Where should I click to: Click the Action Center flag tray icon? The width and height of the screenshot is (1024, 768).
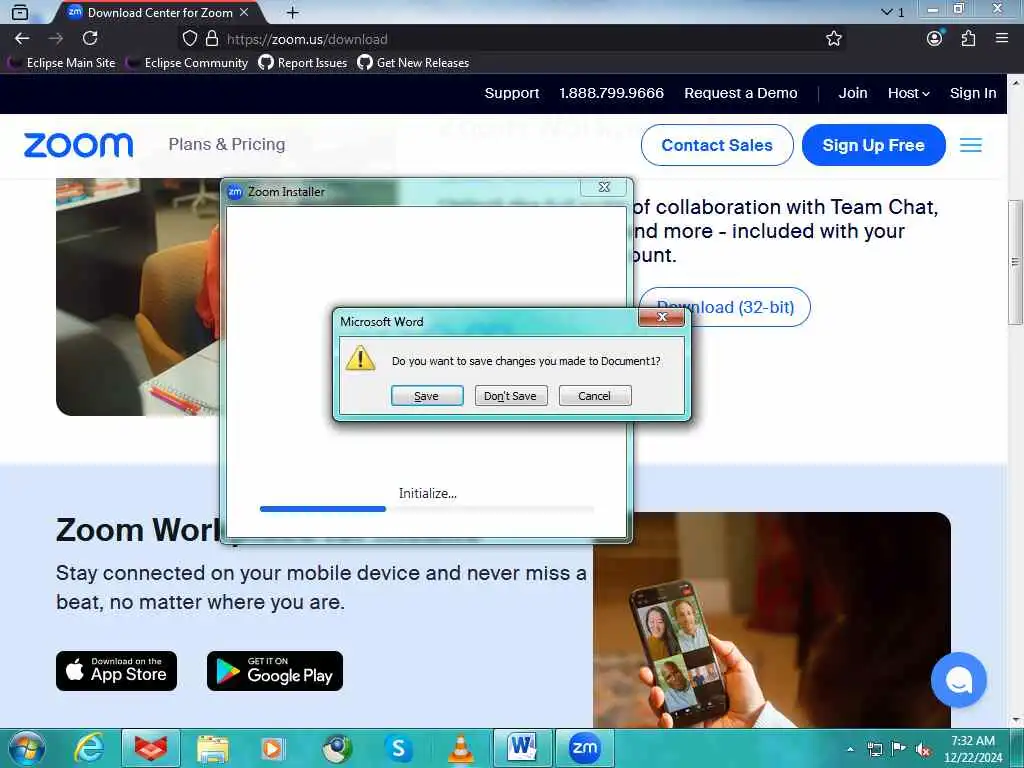(x=899, y=749)
